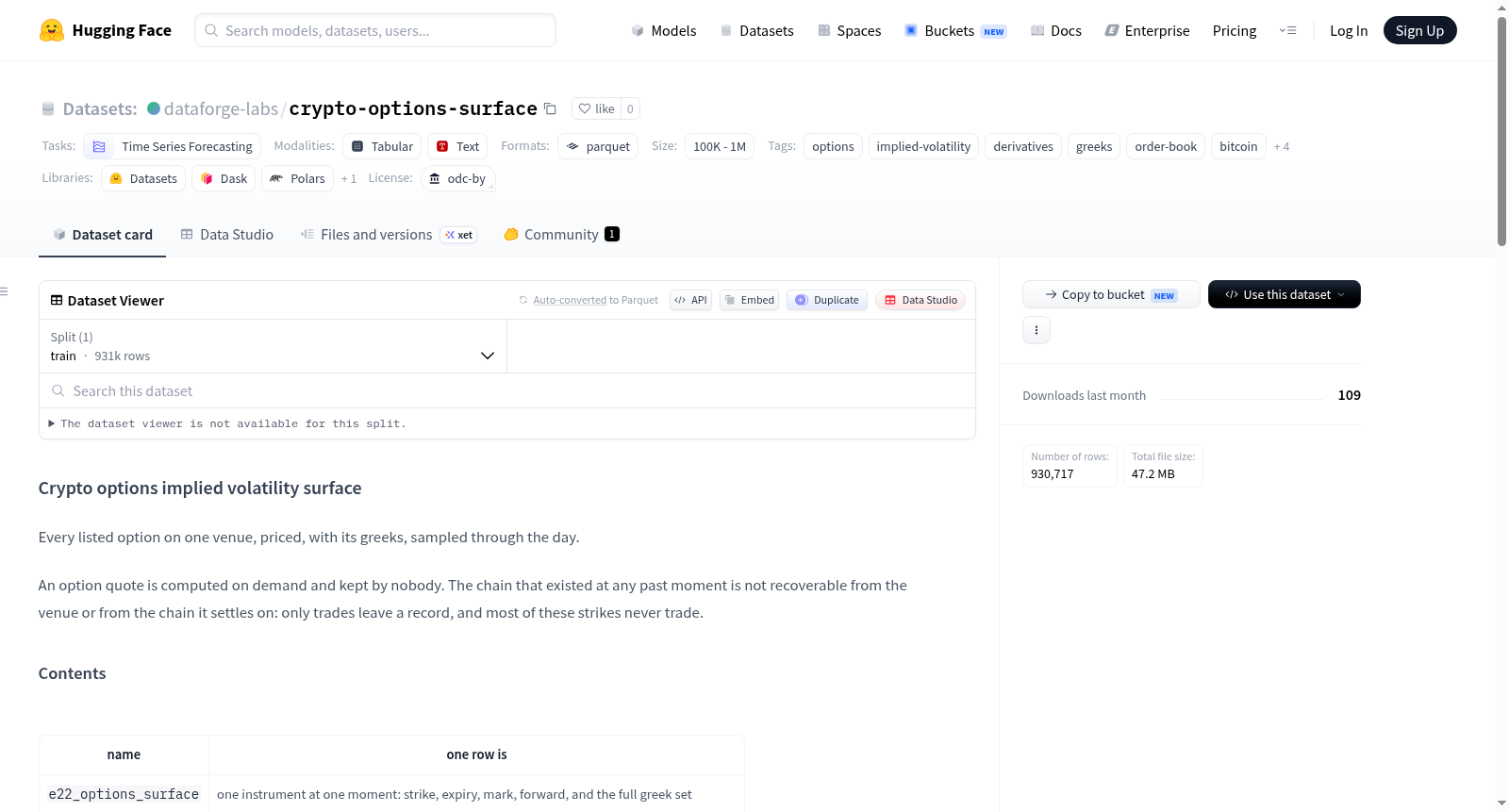Click the three-dot more options button

[1036, 330]
